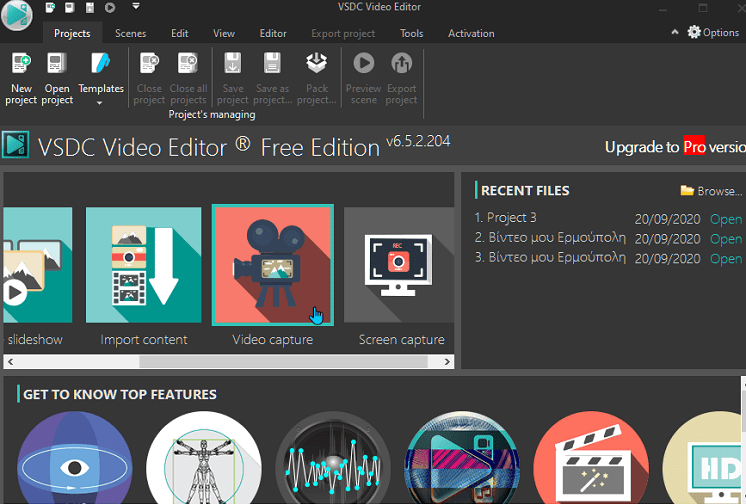Collapse the ribbon with the up arrow

coord(675,32)
